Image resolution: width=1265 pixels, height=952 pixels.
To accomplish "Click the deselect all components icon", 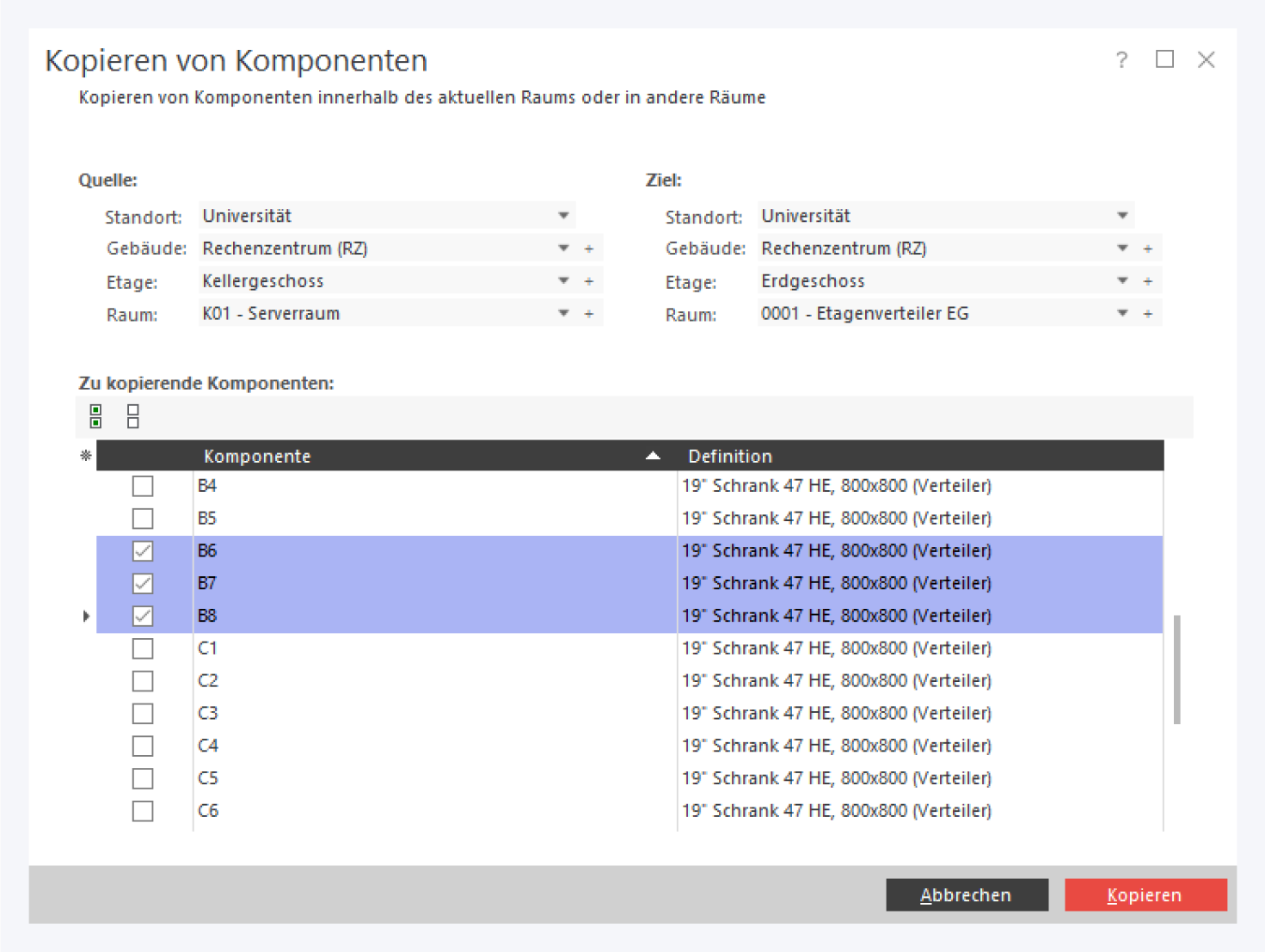I will (132, 416).
